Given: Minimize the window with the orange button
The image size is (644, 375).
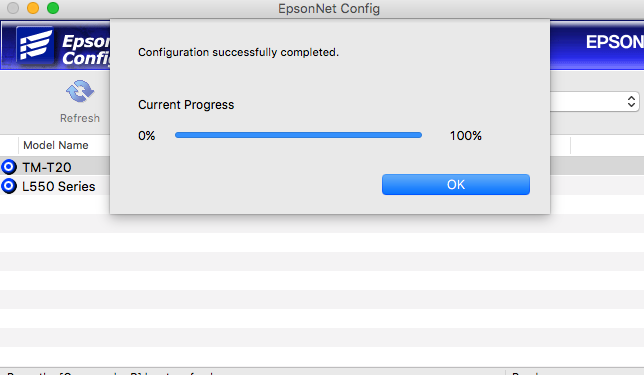Looking at the screenshot, I should [x=33, y=8].
